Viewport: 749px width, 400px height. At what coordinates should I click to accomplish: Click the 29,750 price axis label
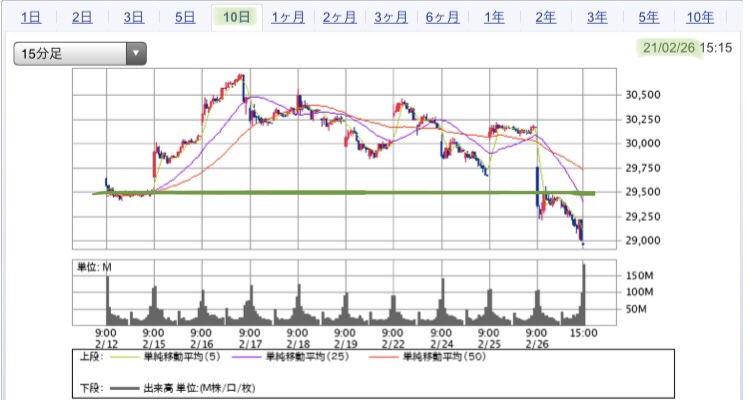(x=643, y=168)
